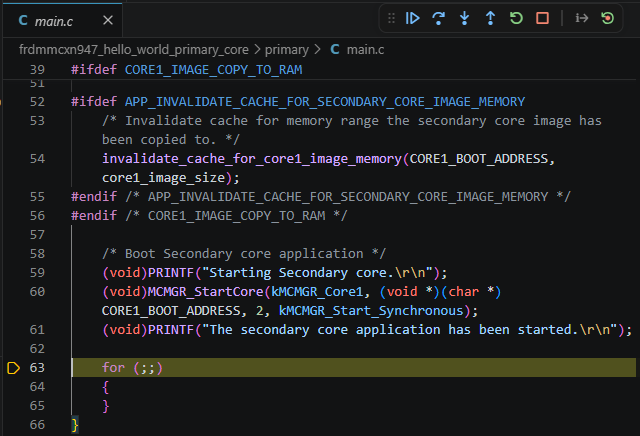Close the main.c editor tab
Viewport: 640px width, 436px height.
[108, 20]
